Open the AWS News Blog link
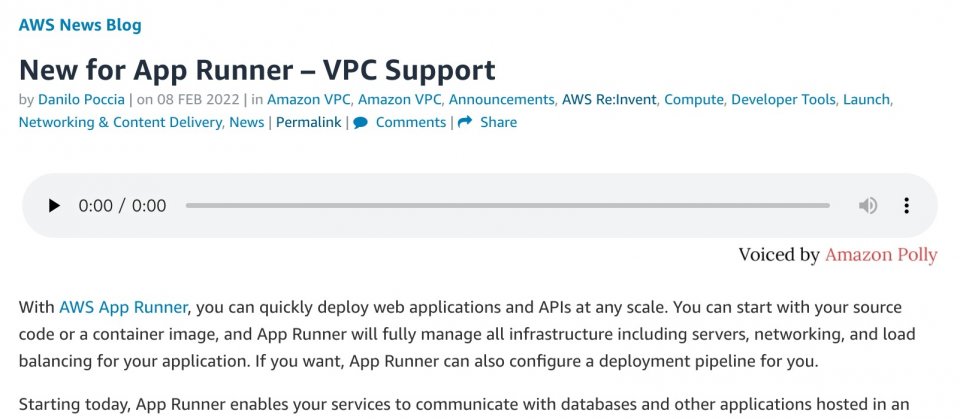 click(80, 25)
